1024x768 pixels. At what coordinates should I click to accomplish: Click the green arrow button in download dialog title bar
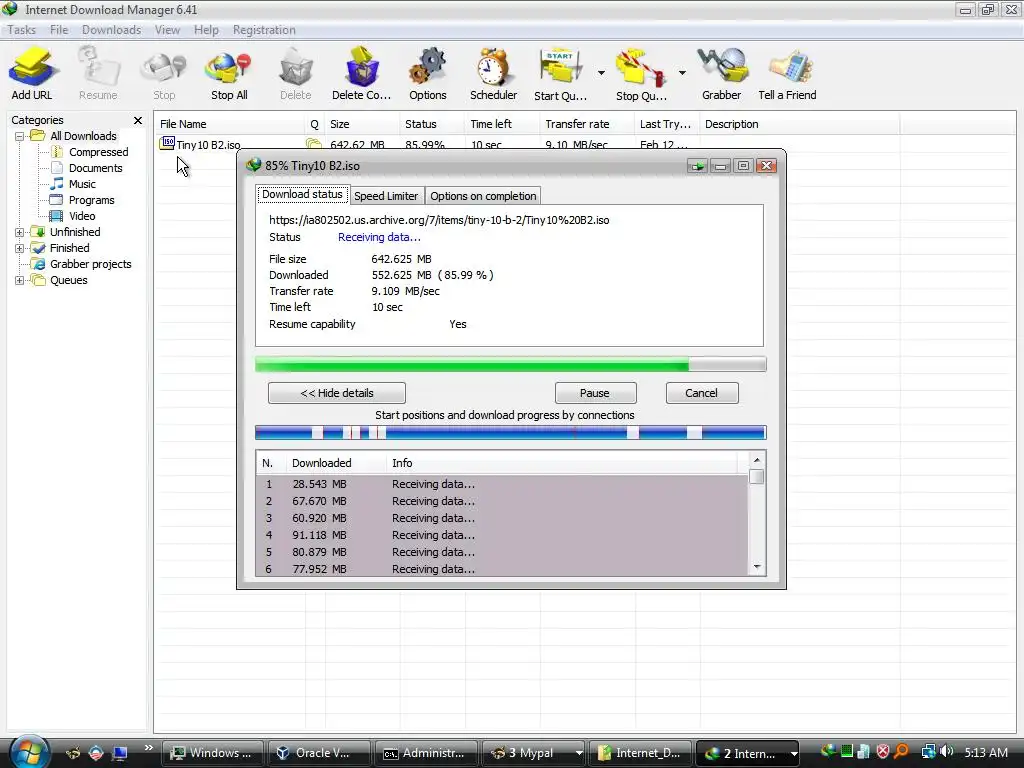pyautogui.click(x=697, y=166)
